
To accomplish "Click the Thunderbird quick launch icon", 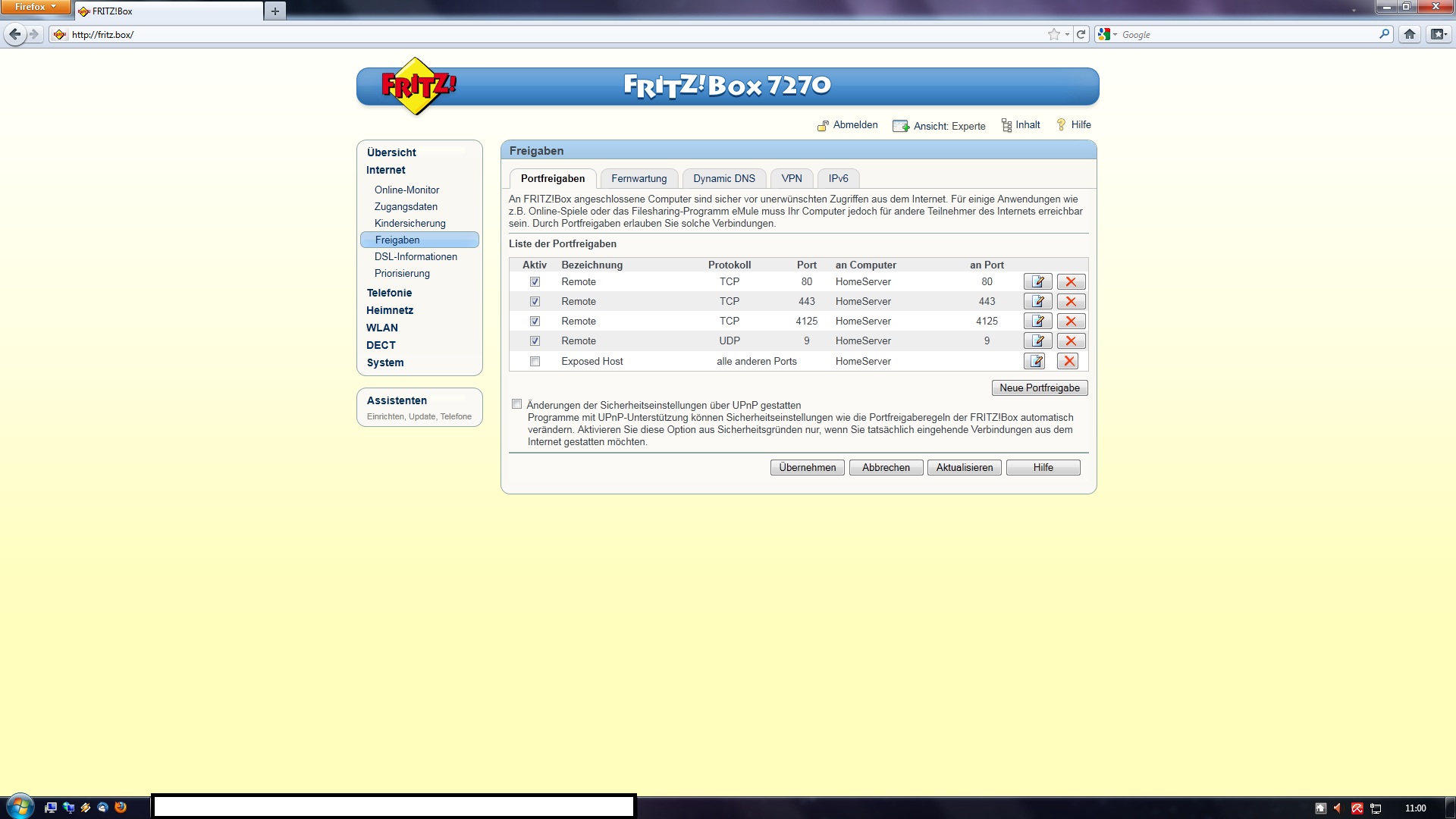I will 103,808.
